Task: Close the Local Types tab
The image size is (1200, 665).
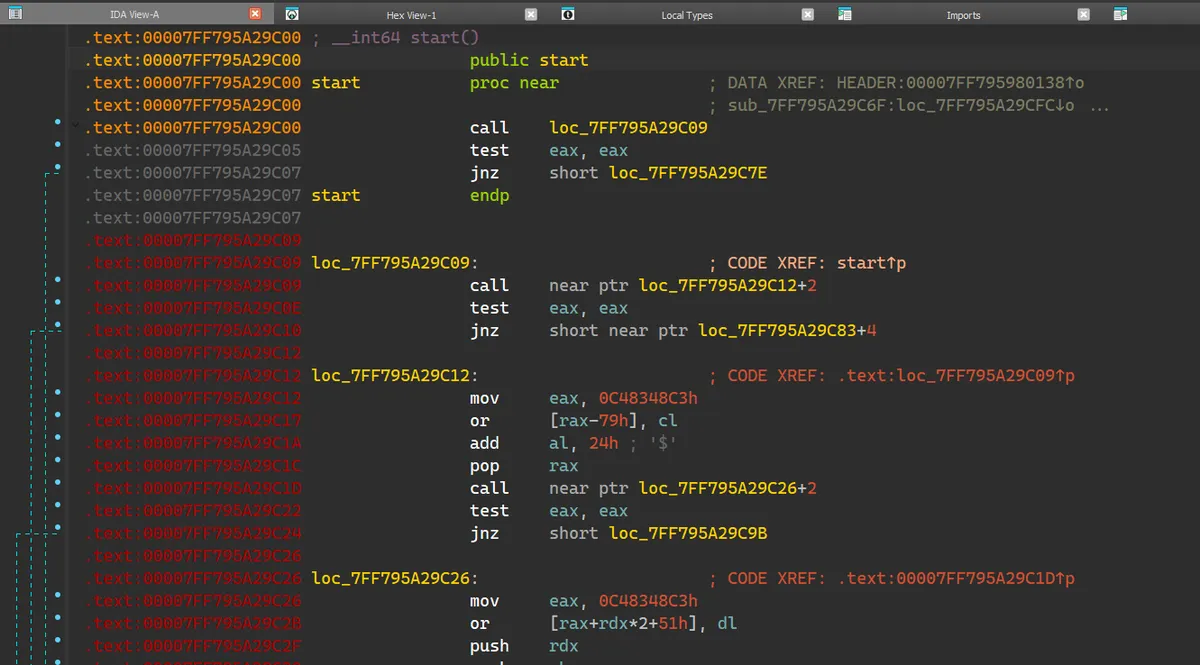Action: coord(808,14)
